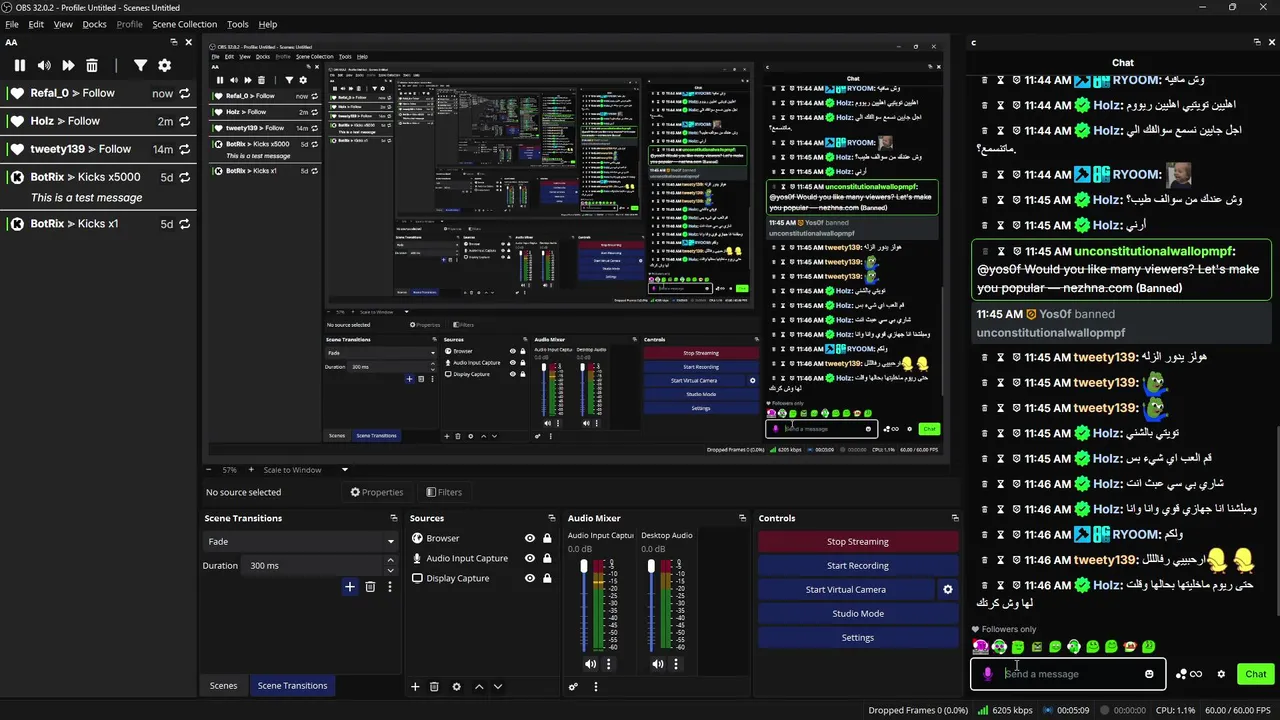Open source Filters button below preview
Viewport: 1280px width, 720px height.
coord(444,492)
